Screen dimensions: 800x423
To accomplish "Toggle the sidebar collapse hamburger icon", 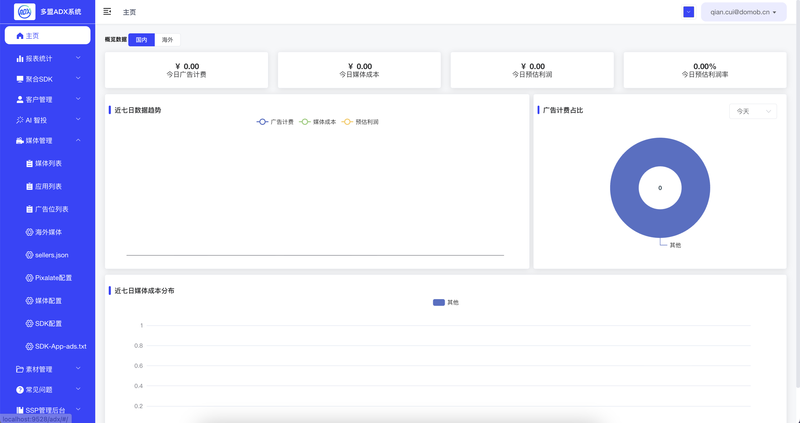I will point(107,11).
